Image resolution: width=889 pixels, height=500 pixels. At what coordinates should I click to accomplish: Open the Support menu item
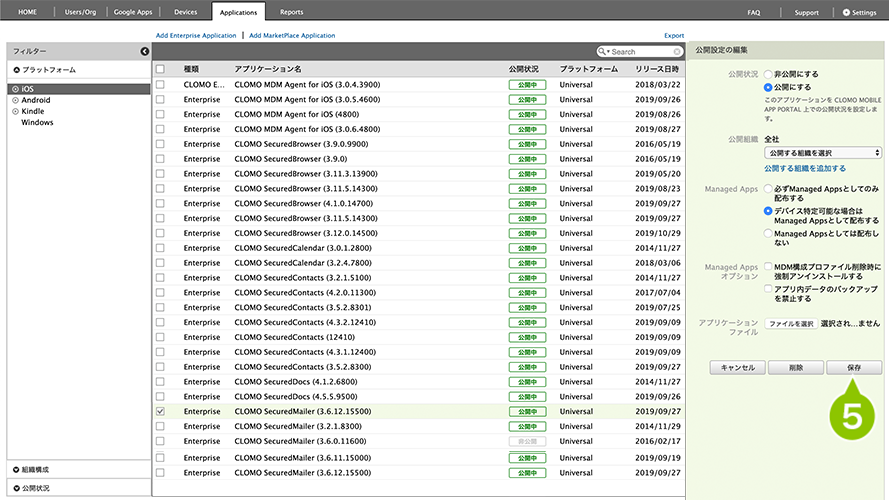tap(806, 12)
